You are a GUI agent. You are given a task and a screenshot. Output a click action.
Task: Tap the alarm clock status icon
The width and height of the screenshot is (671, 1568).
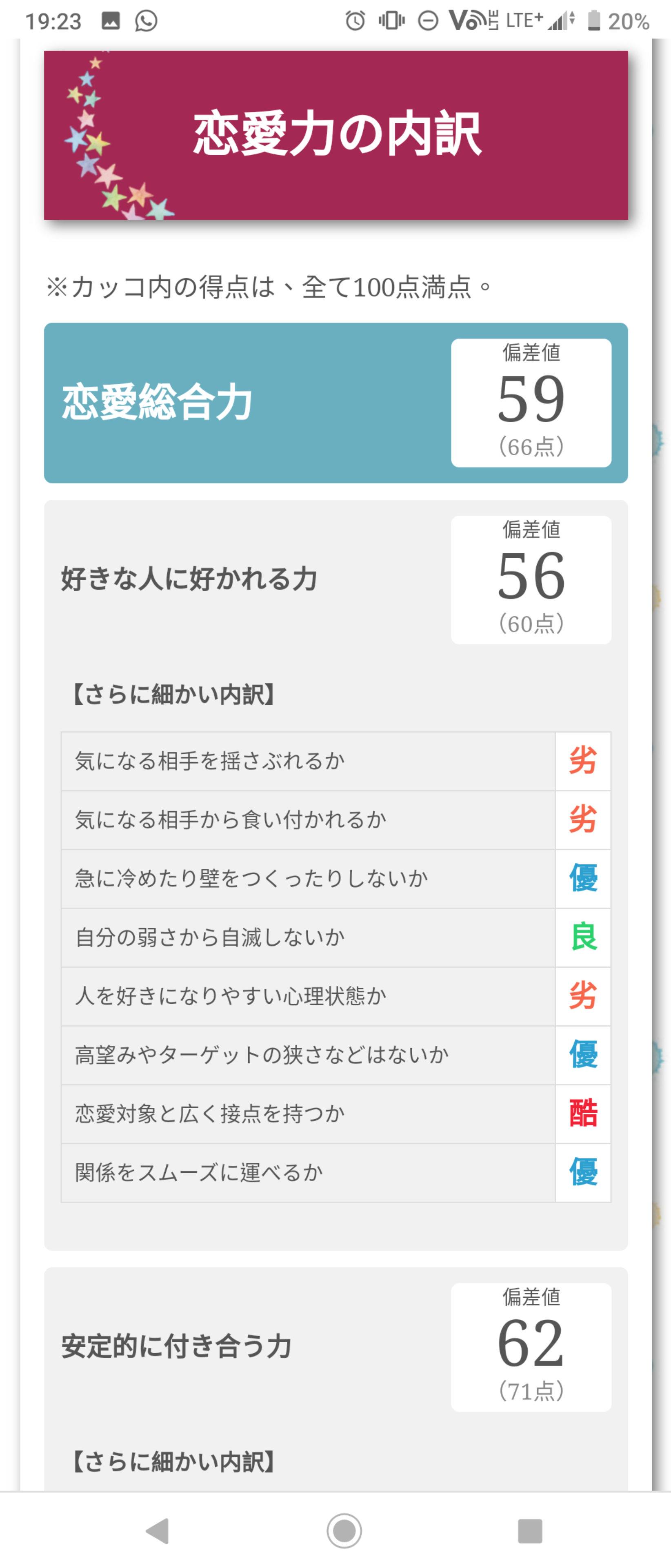355,21
